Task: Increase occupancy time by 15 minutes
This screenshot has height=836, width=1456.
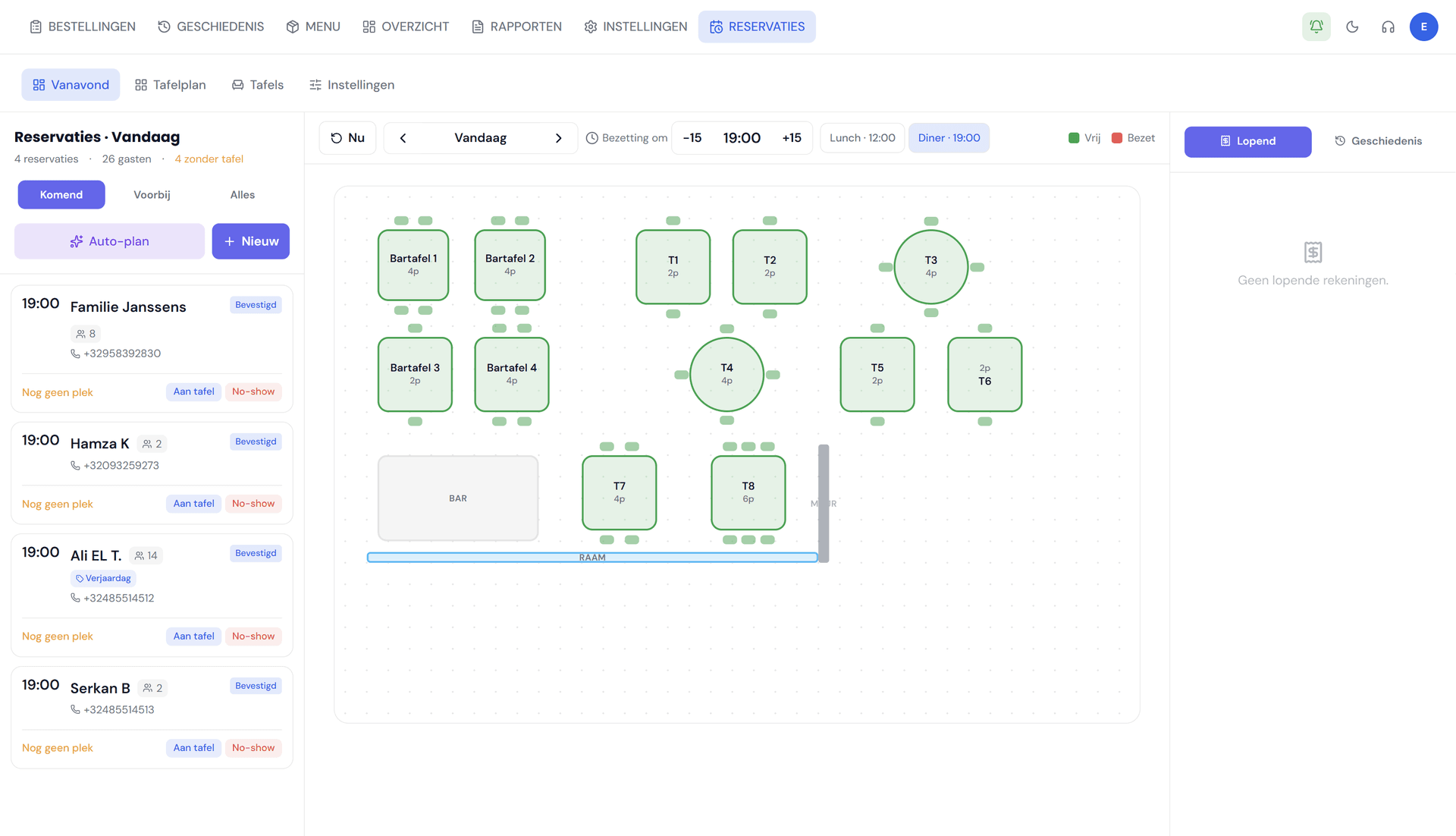Action: (x=792, y=138)
